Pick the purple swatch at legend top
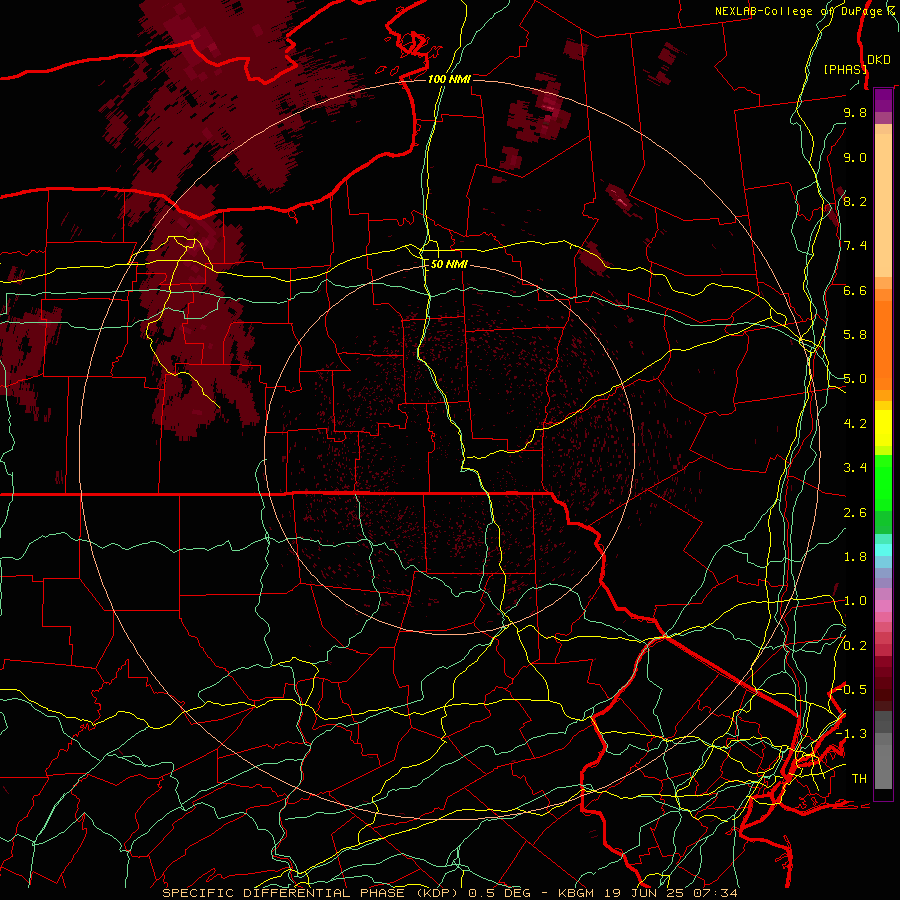The width and height of the screenshot is (900, 900). 883,100
